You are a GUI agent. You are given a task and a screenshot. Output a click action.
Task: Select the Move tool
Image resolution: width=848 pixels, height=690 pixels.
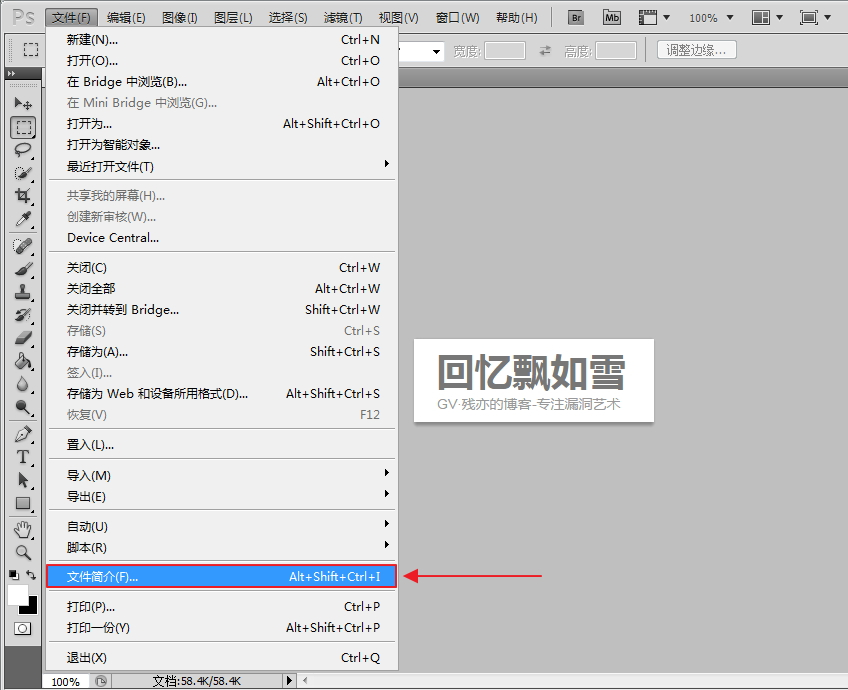23,103
